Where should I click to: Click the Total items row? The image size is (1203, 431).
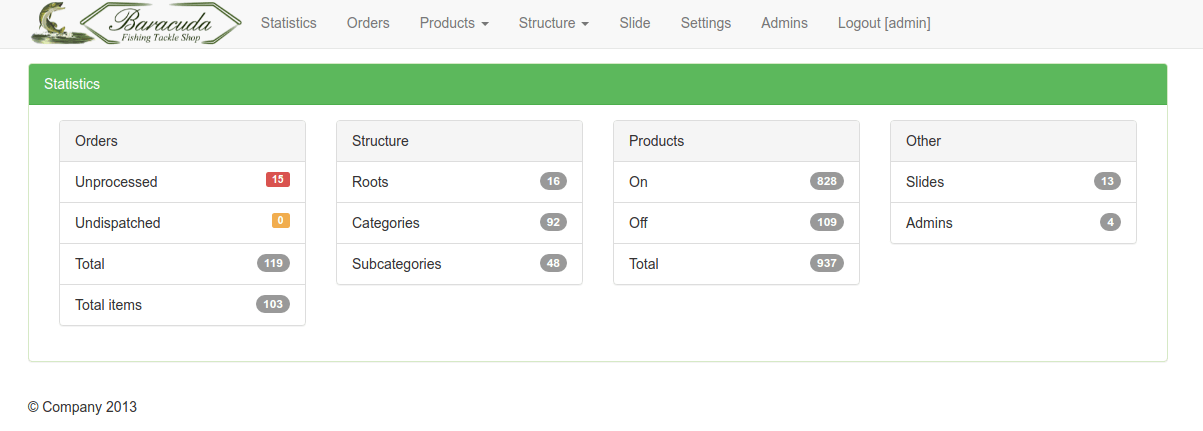182,305
